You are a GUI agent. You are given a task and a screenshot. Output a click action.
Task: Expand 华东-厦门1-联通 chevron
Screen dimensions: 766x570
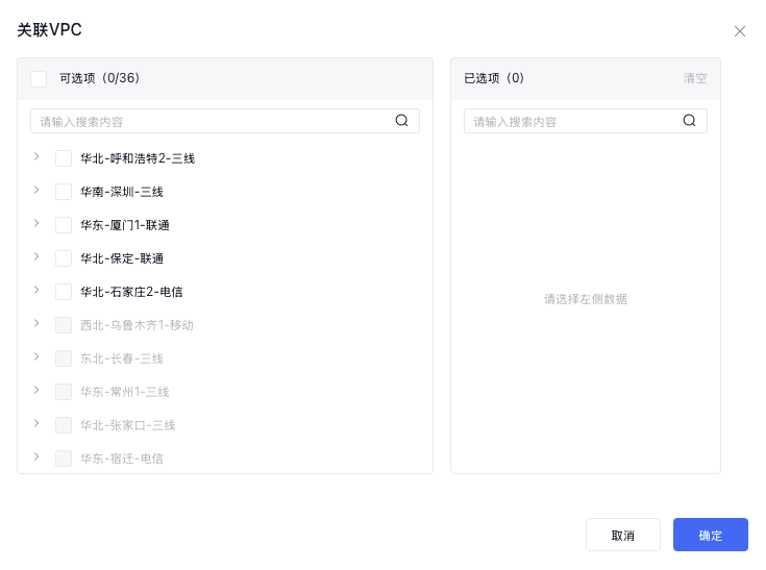[37, 223]
